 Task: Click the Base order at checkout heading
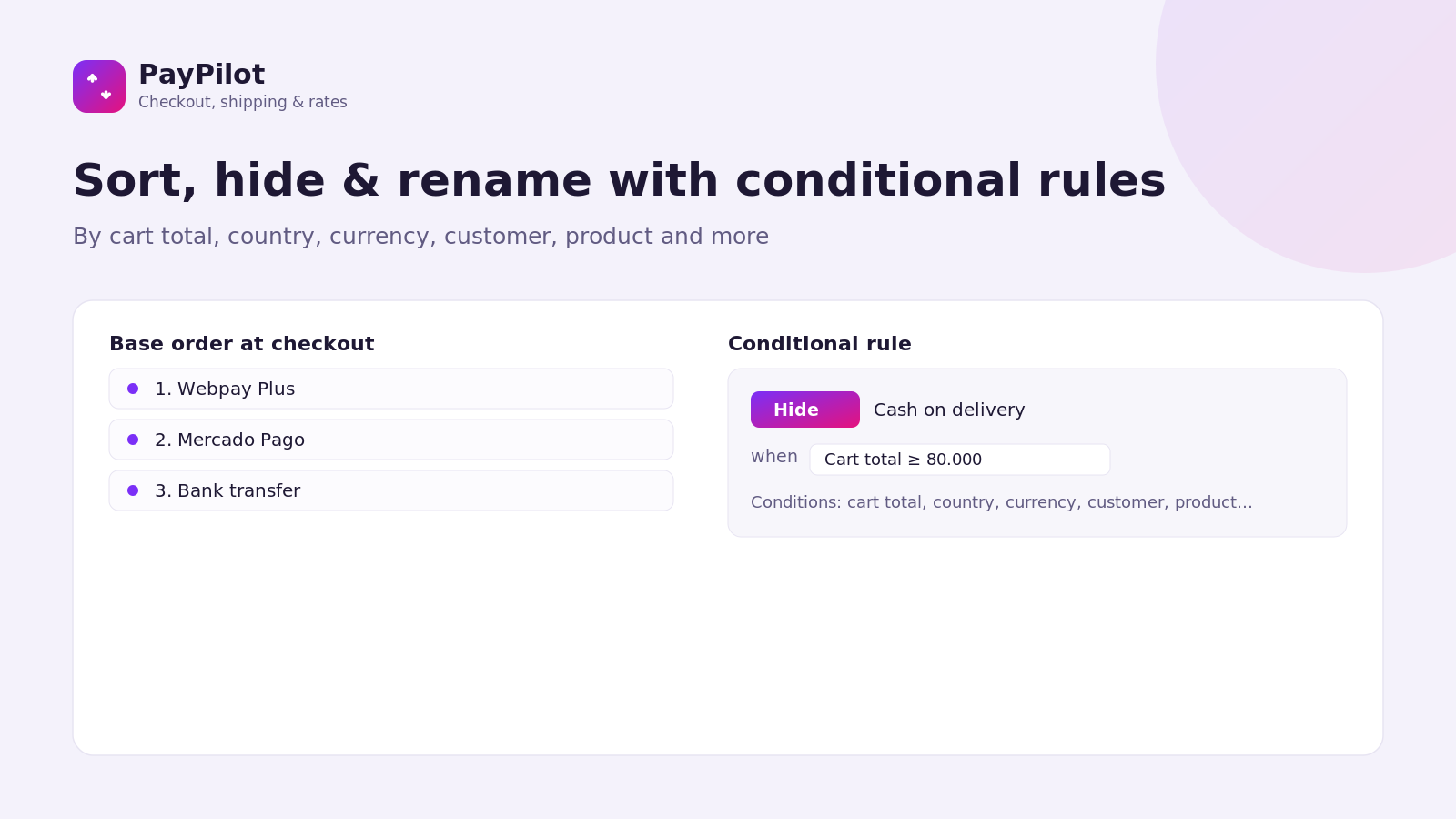242,344
